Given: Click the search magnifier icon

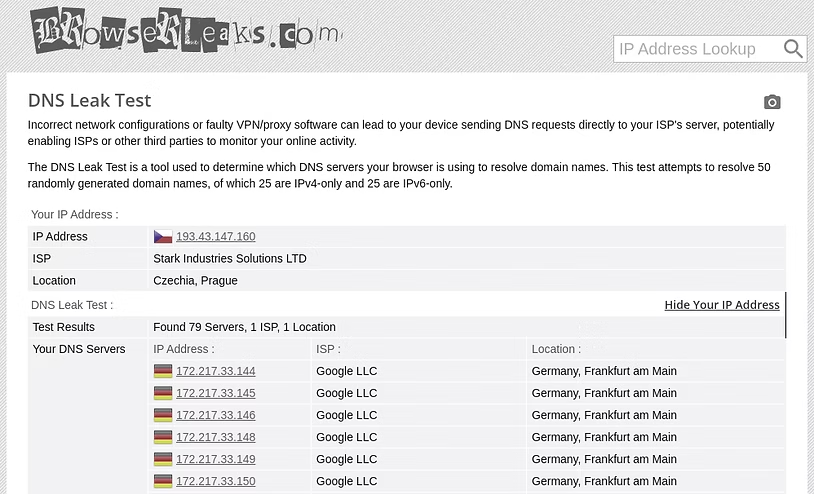Looking at the screenshot, I should pyautogui.click(x=793, y=49).
